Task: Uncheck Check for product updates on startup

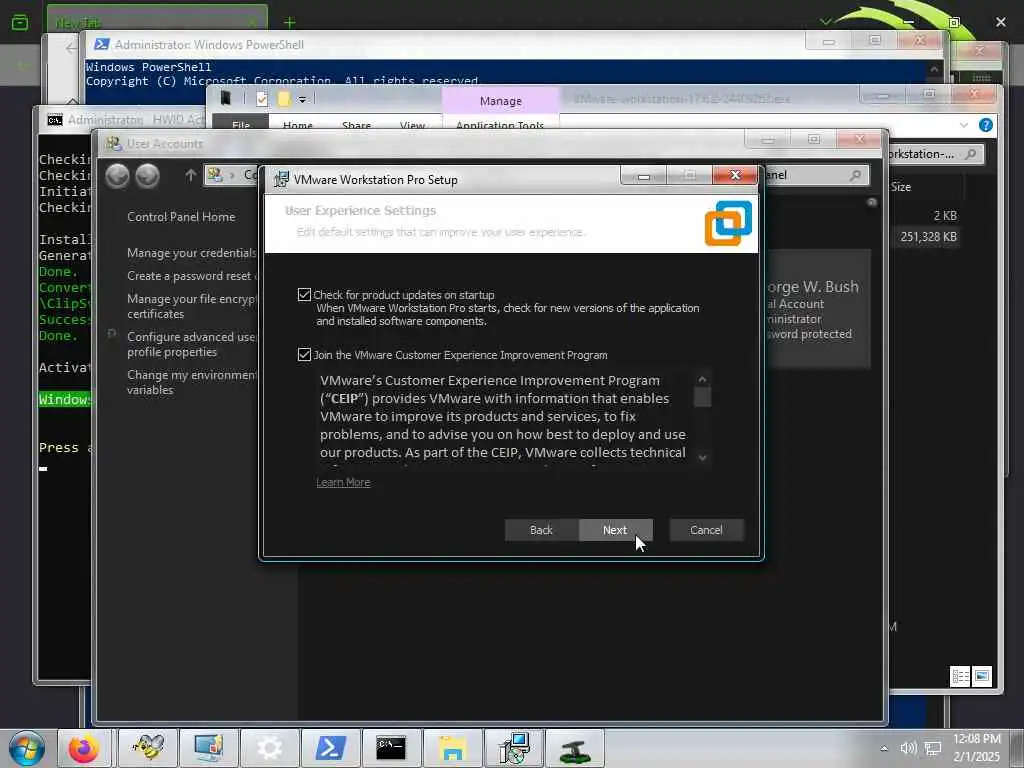Action: click(x=304, y=295)
